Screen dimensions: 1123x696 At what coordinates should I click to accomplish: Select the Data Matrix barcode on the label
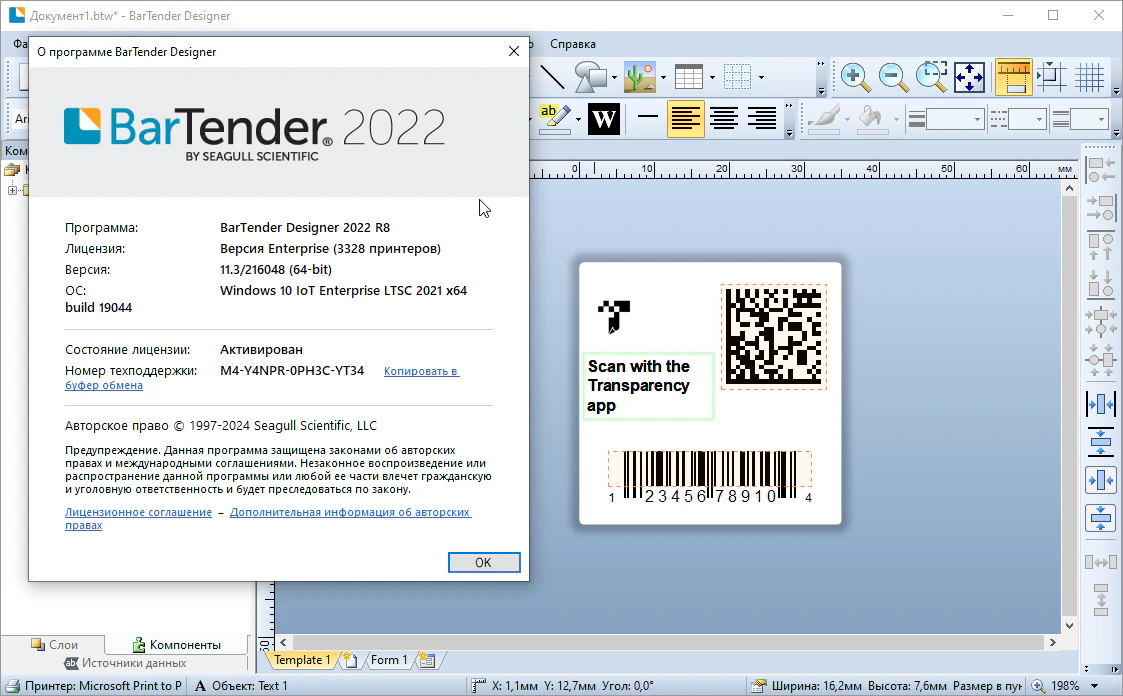point(773,337)
